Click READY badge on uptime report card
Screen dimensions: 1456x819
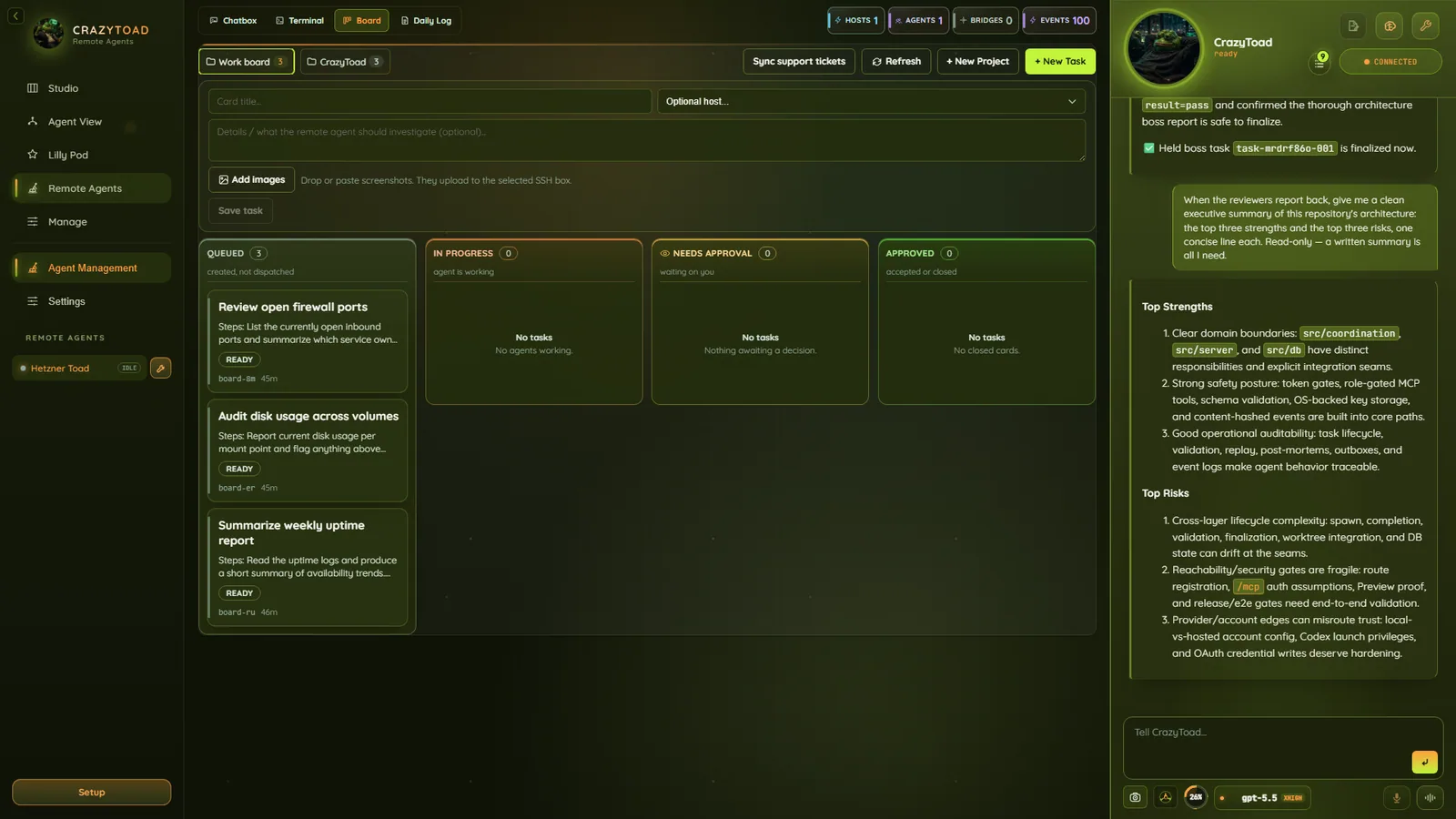(x=239, y=593)
